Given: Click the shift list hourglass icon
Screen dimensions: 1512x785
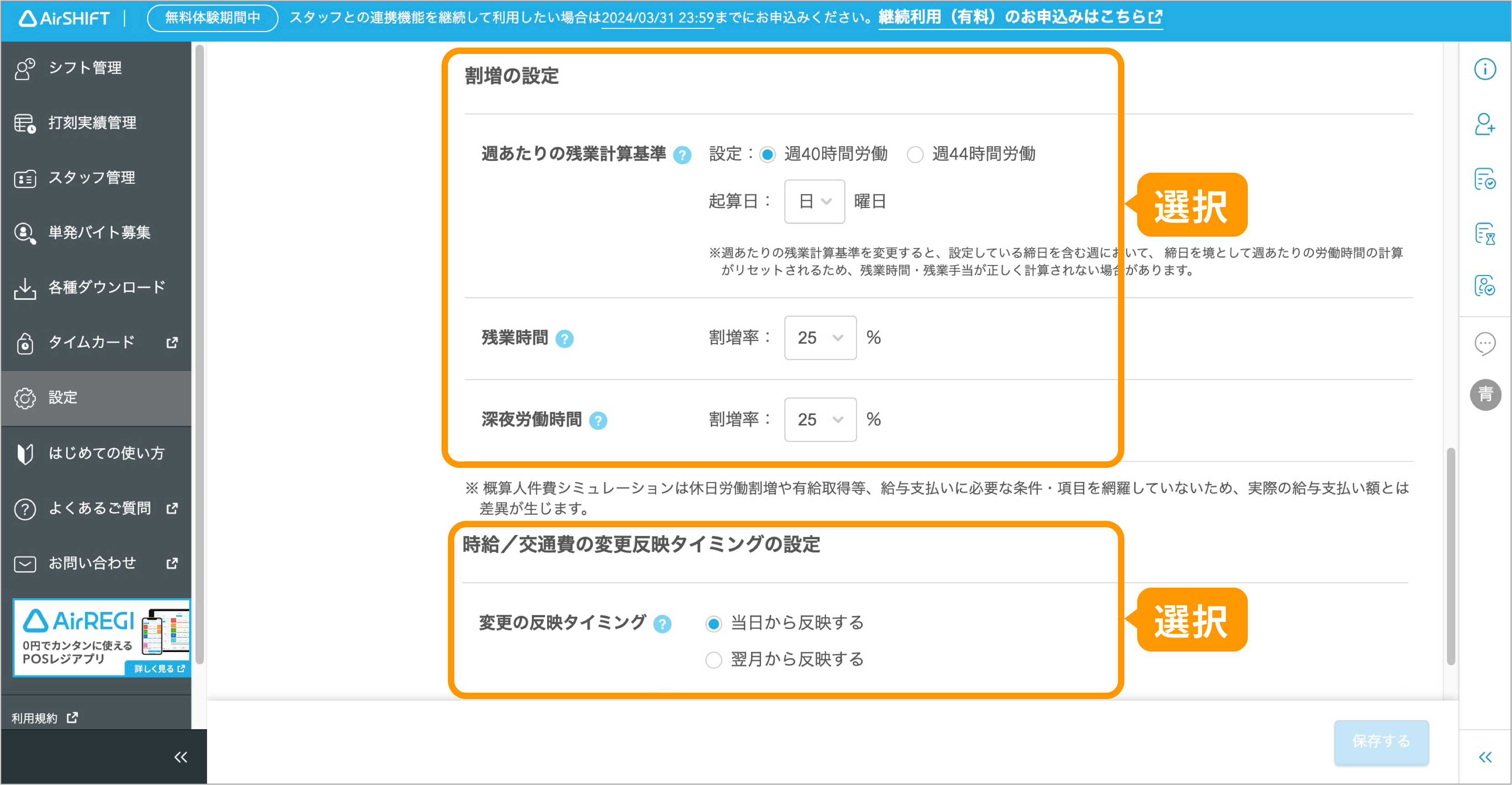Looking at the screenshot, I should tap(1485, 233).
